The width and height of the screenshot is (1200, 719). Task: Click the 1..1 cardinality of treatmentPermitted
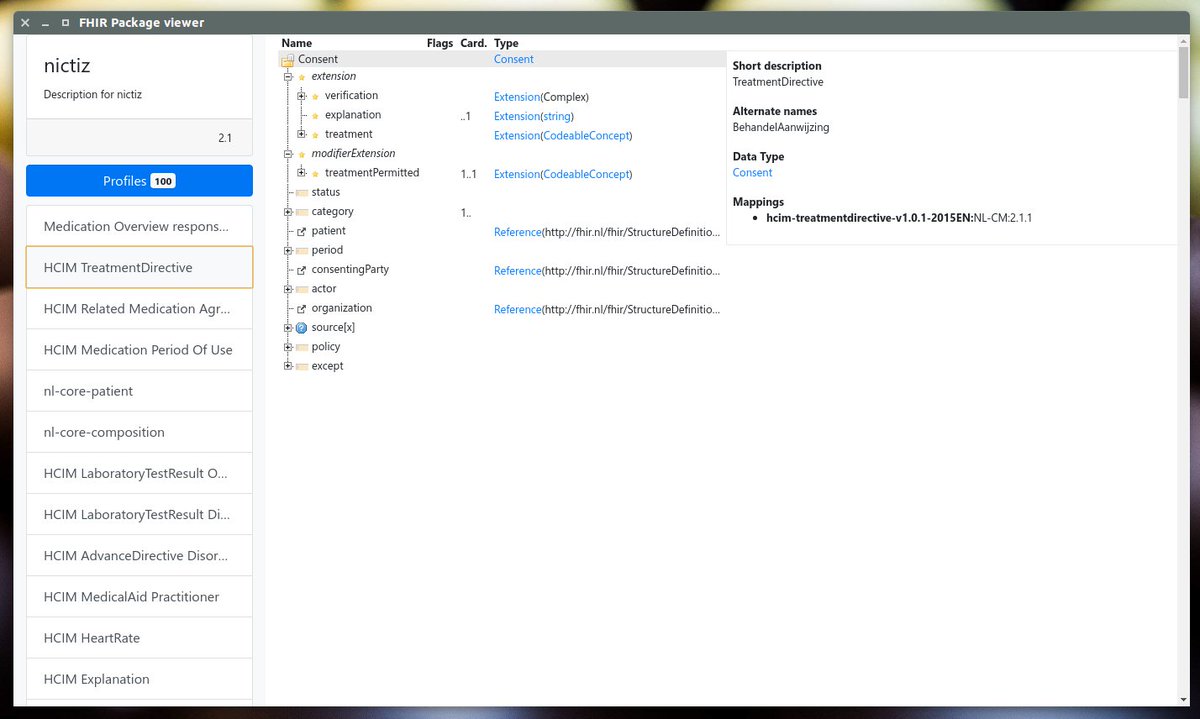468,174
